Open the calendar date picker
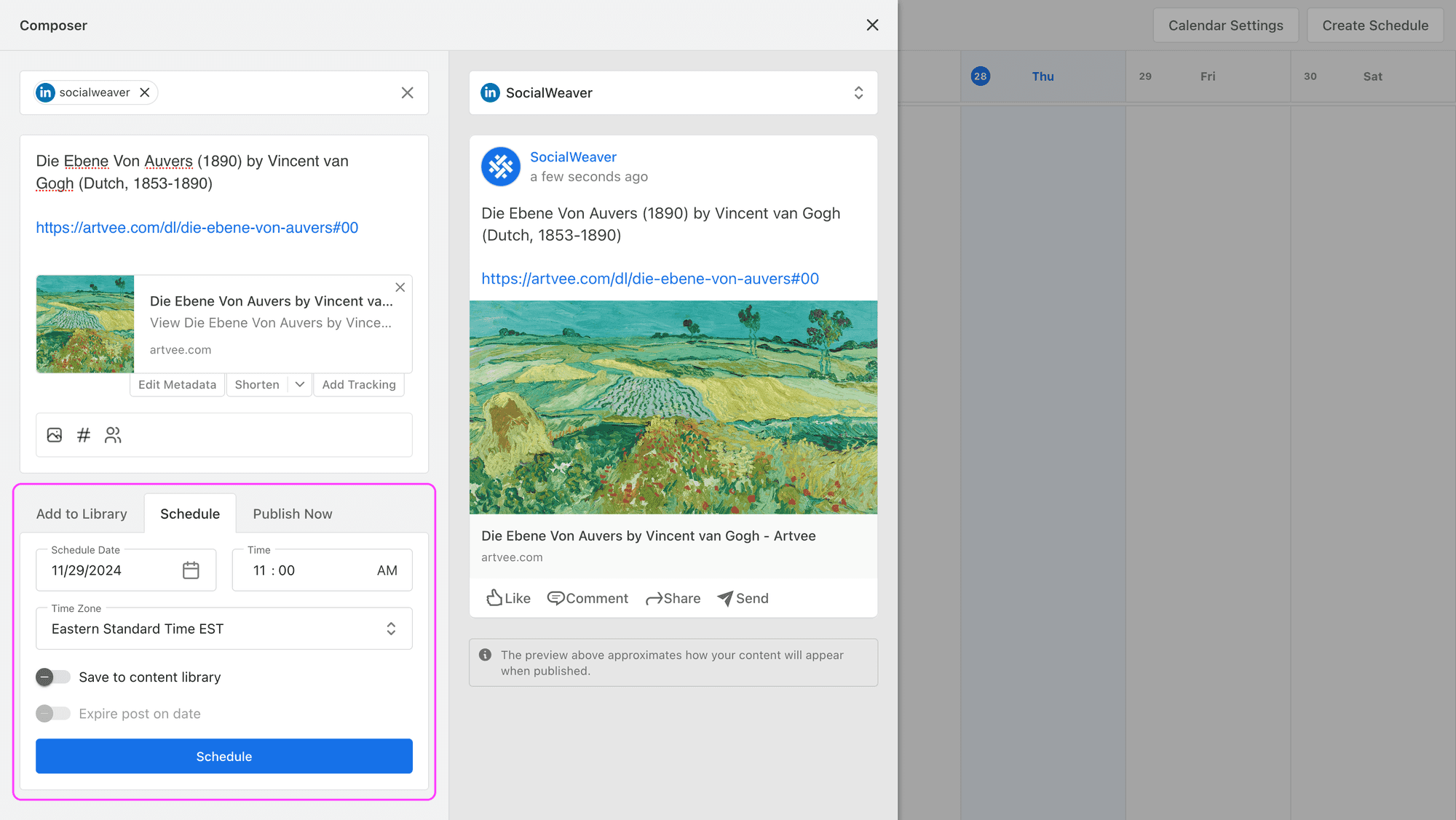 click(191, 570)
